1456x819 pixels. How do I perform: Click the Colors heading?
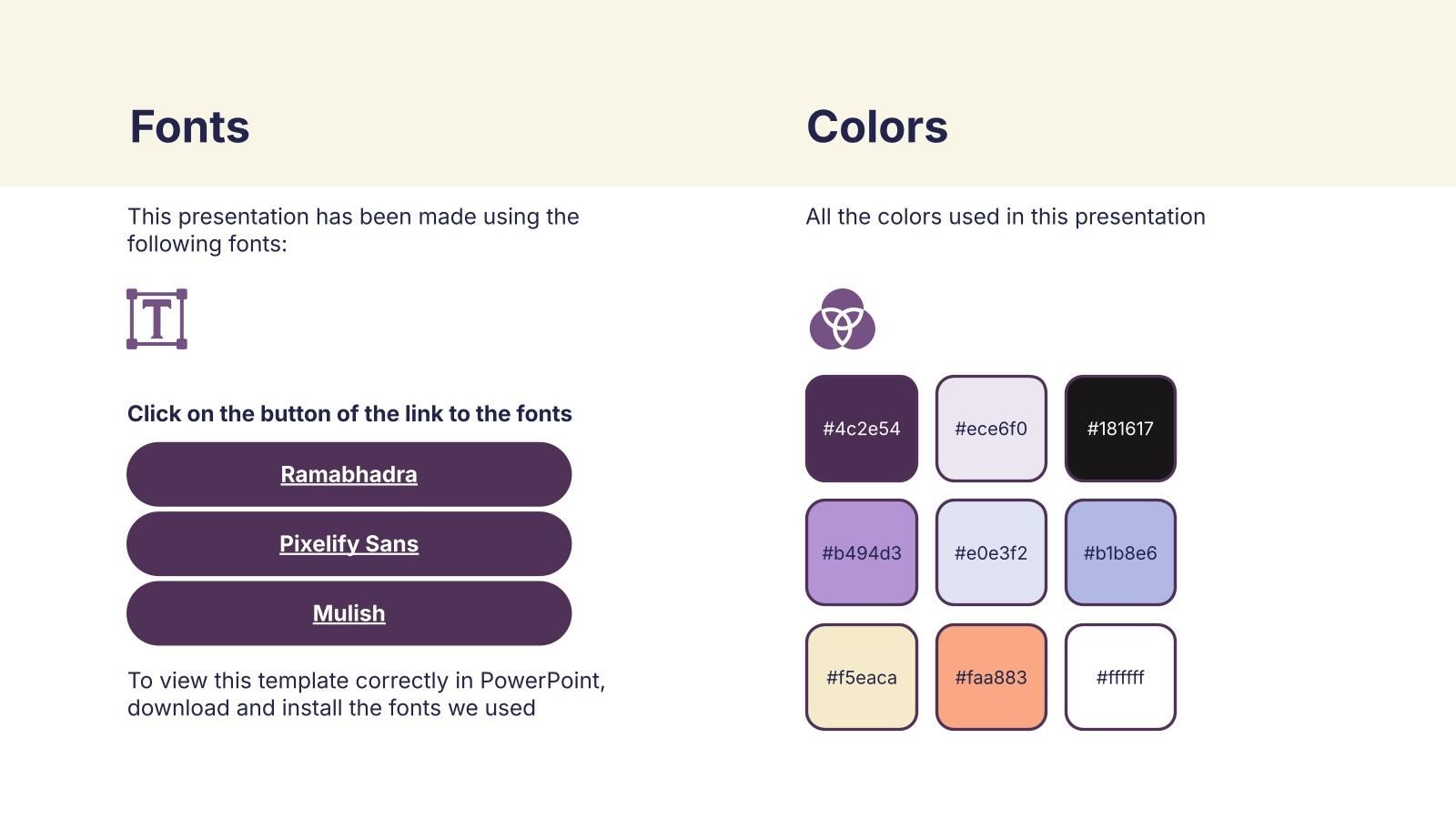pyautogui.click(x=876, y=126)
